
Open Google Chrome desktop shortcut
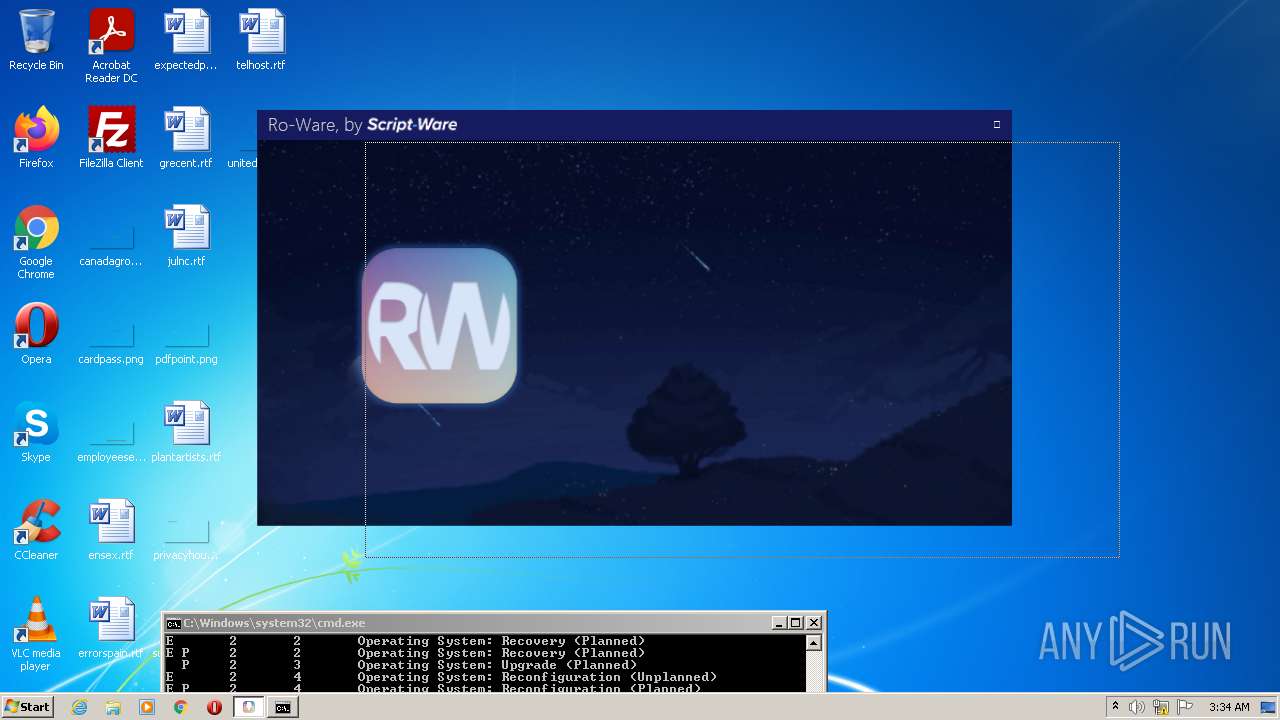pyautogui.click(x=36, y=242)
